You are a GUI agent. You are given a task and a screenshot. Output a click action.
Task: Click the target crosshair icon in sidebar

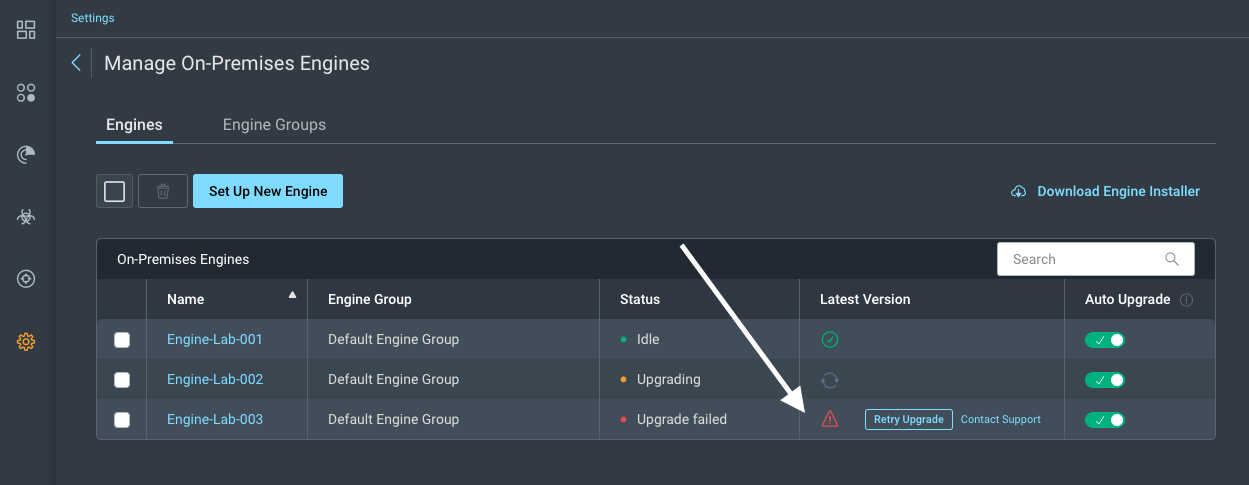(x=26, y=279)
